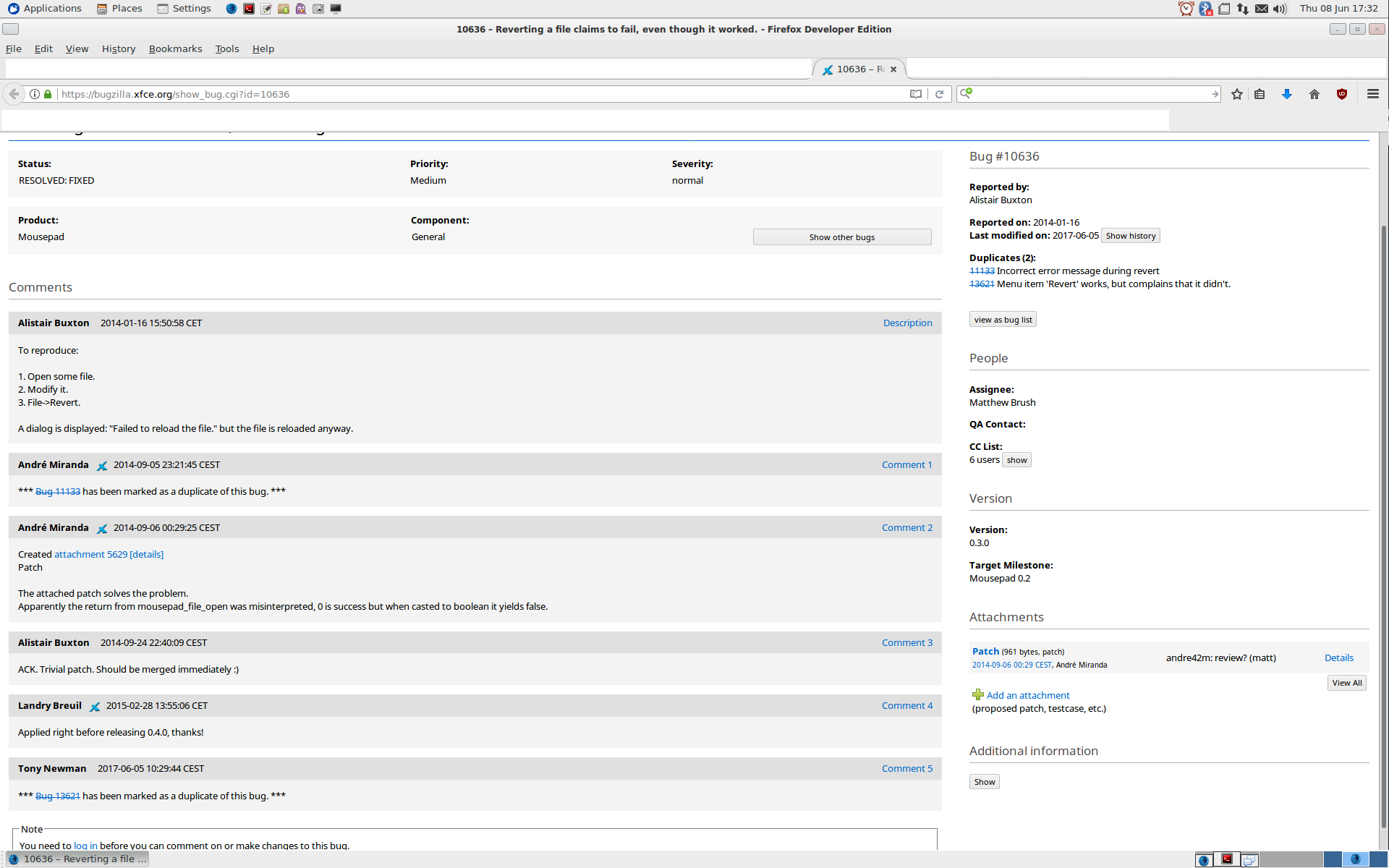
Task: Go to the home page icon
Action: click(x=1314, y=94)
